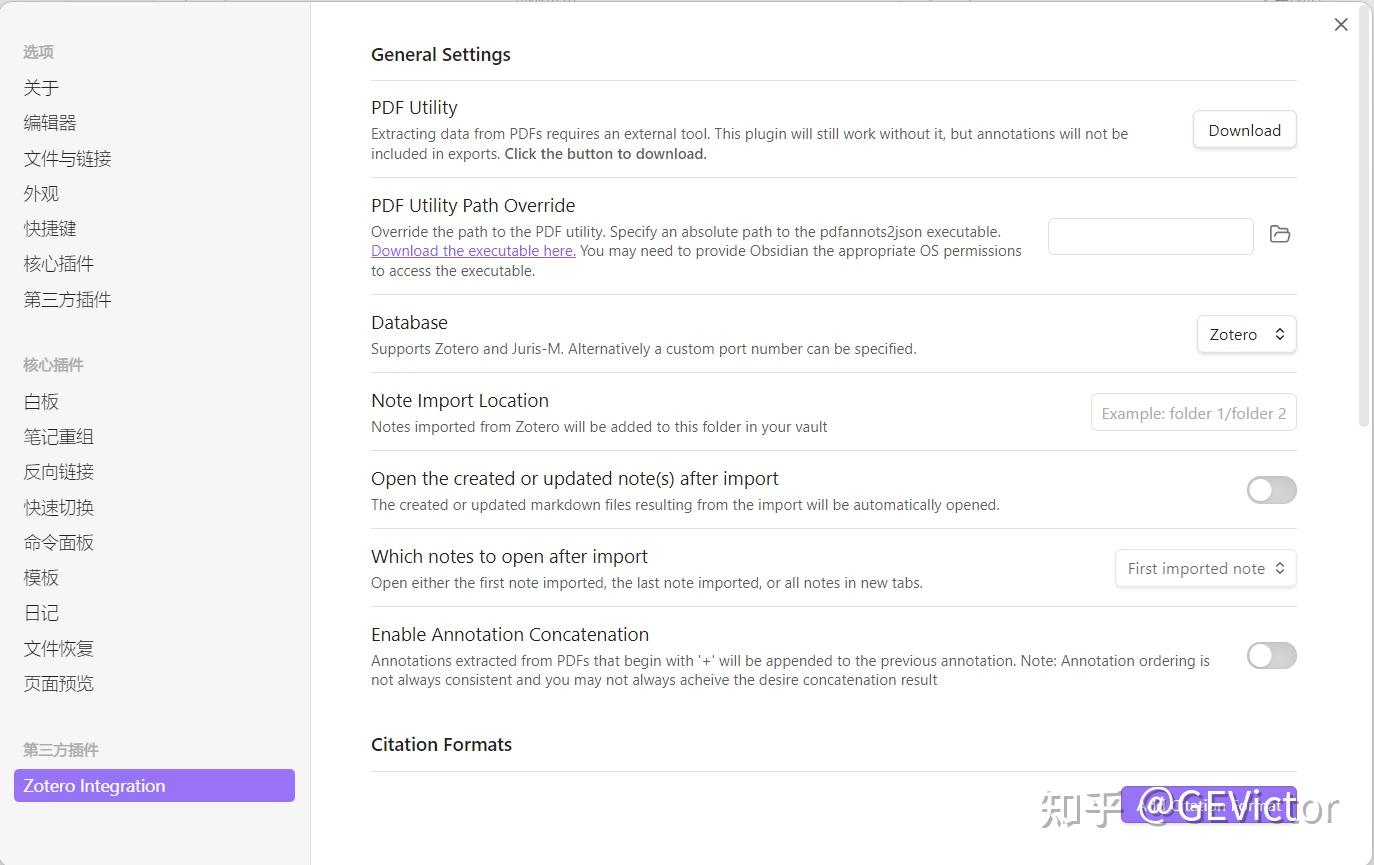Open 外观 appearance settings
This screenshot has height=865, width=1374.
(x=41, y=193)
